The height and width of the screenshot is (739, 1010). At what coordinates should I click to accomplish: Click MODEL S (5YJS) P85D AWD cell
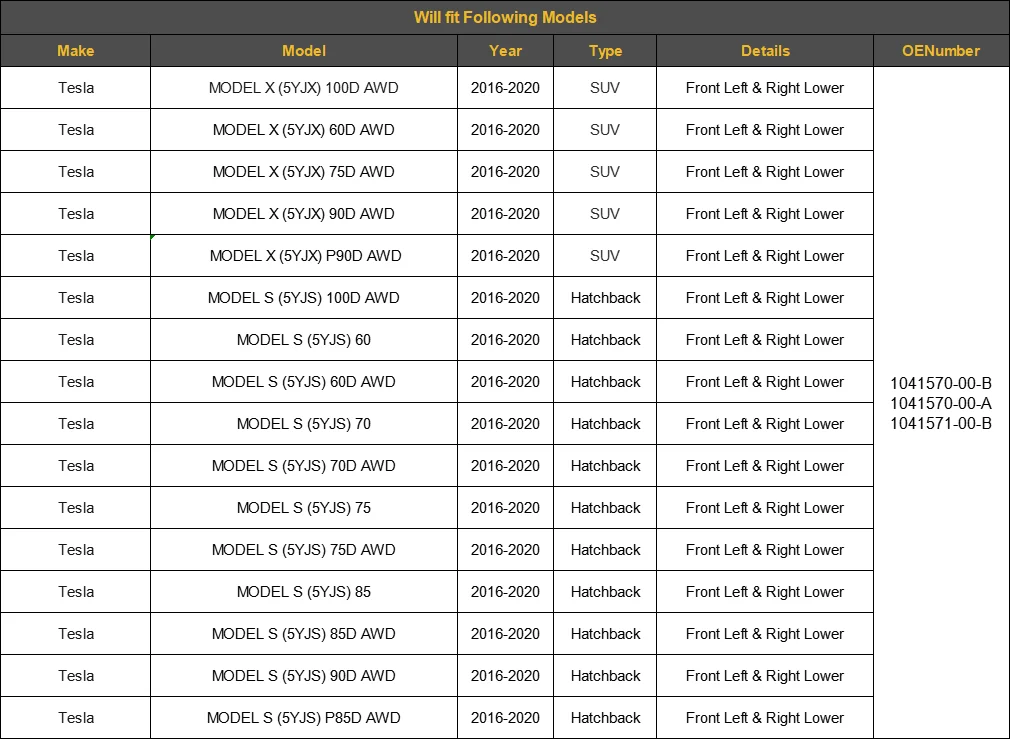(304, 718)
